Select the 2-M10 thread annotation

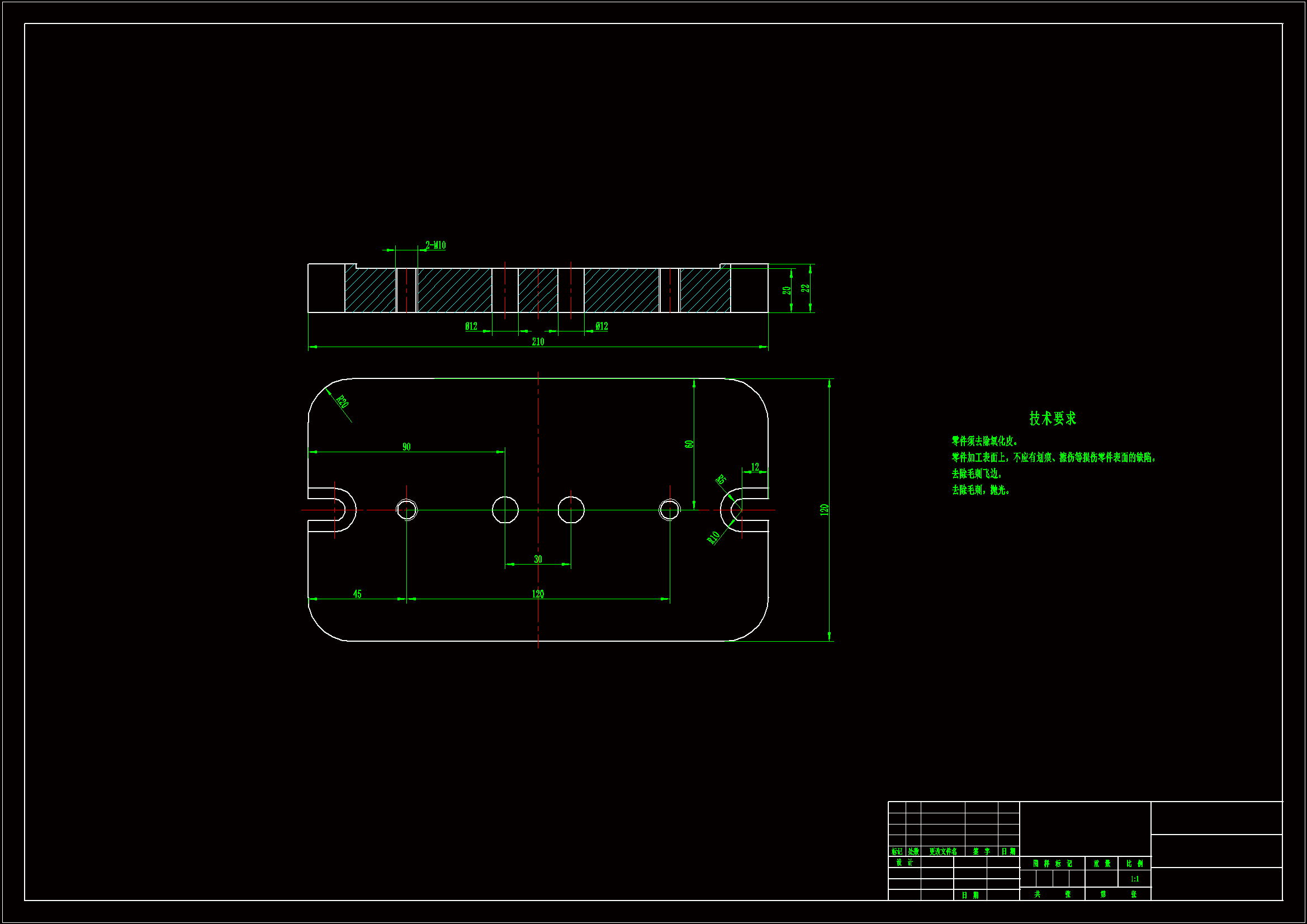tap(435, 245)
